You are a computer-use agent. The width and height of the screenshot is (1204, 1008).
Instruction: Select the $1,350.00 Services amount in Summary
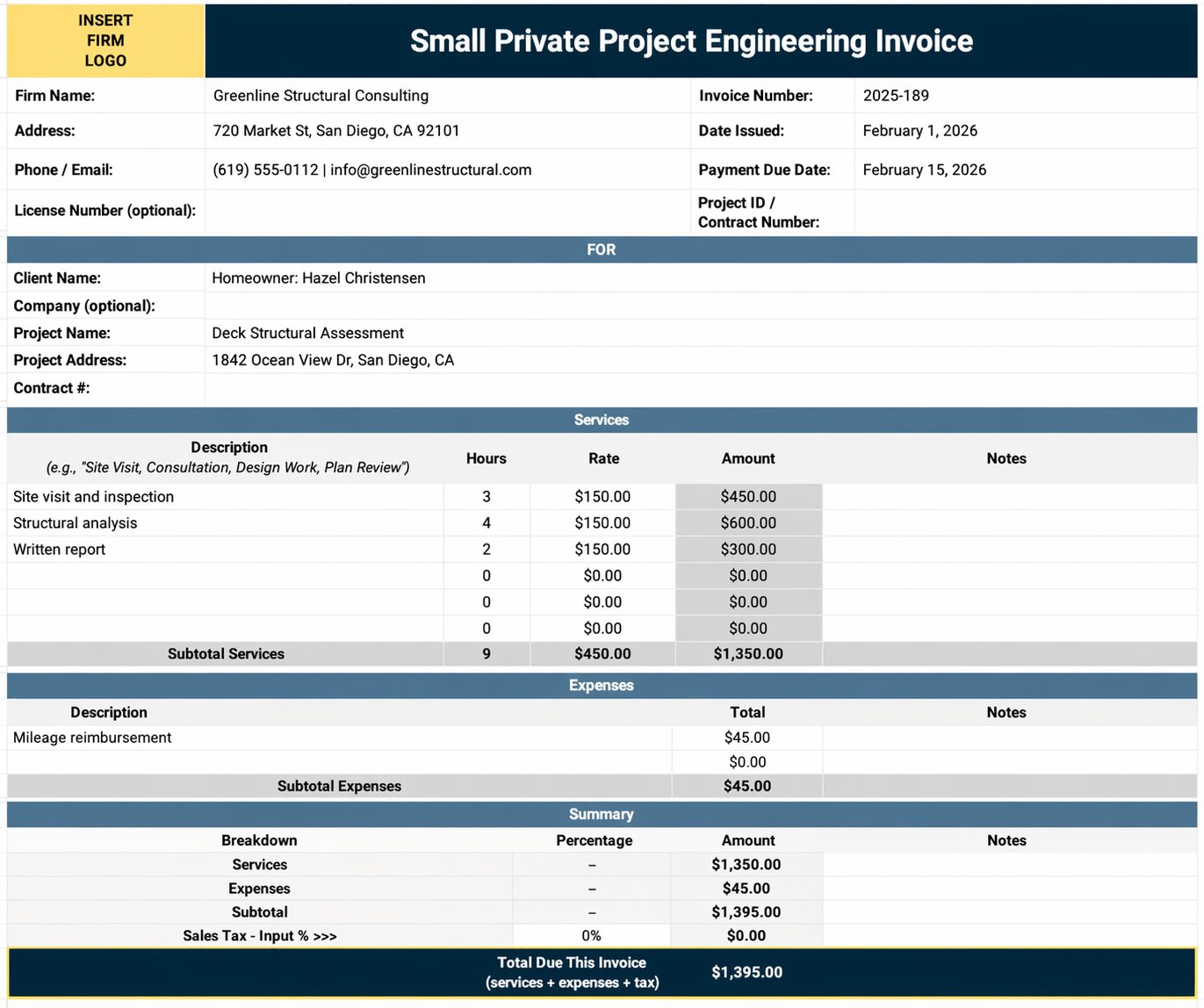pyautogui.click(x=746, y=864)
